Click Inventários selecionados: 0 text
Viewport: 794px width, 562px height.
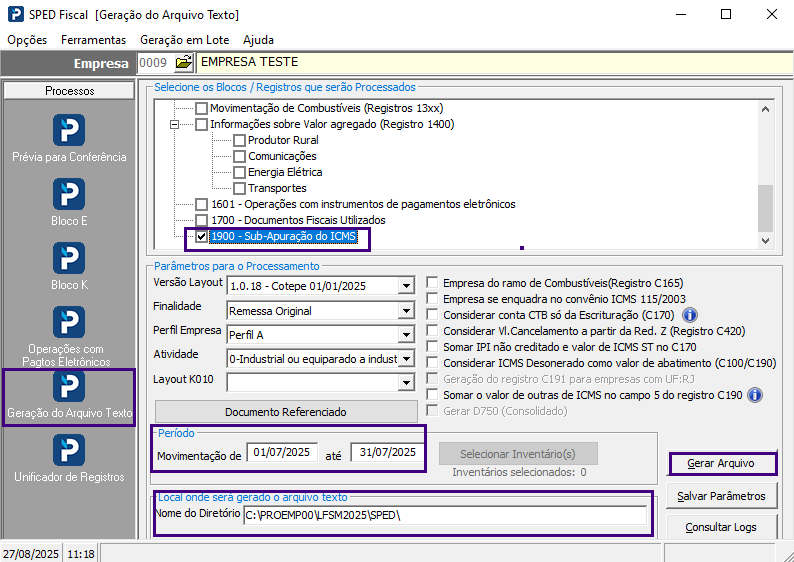pyautogui.click(x=519, y=472)
